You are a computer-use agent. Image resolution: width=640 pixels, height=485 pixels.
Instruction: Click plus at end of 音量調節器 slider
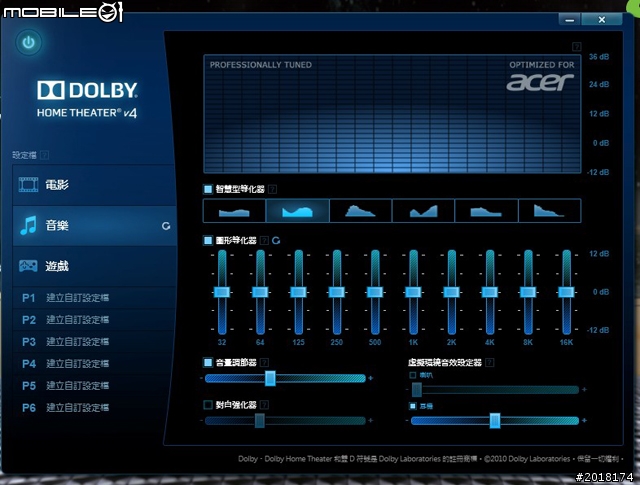[x=371, y=378]
